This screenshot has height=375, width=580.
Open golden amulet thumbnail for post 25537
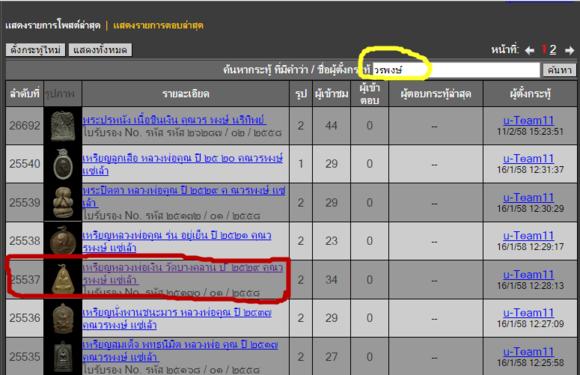click(63, 279)
